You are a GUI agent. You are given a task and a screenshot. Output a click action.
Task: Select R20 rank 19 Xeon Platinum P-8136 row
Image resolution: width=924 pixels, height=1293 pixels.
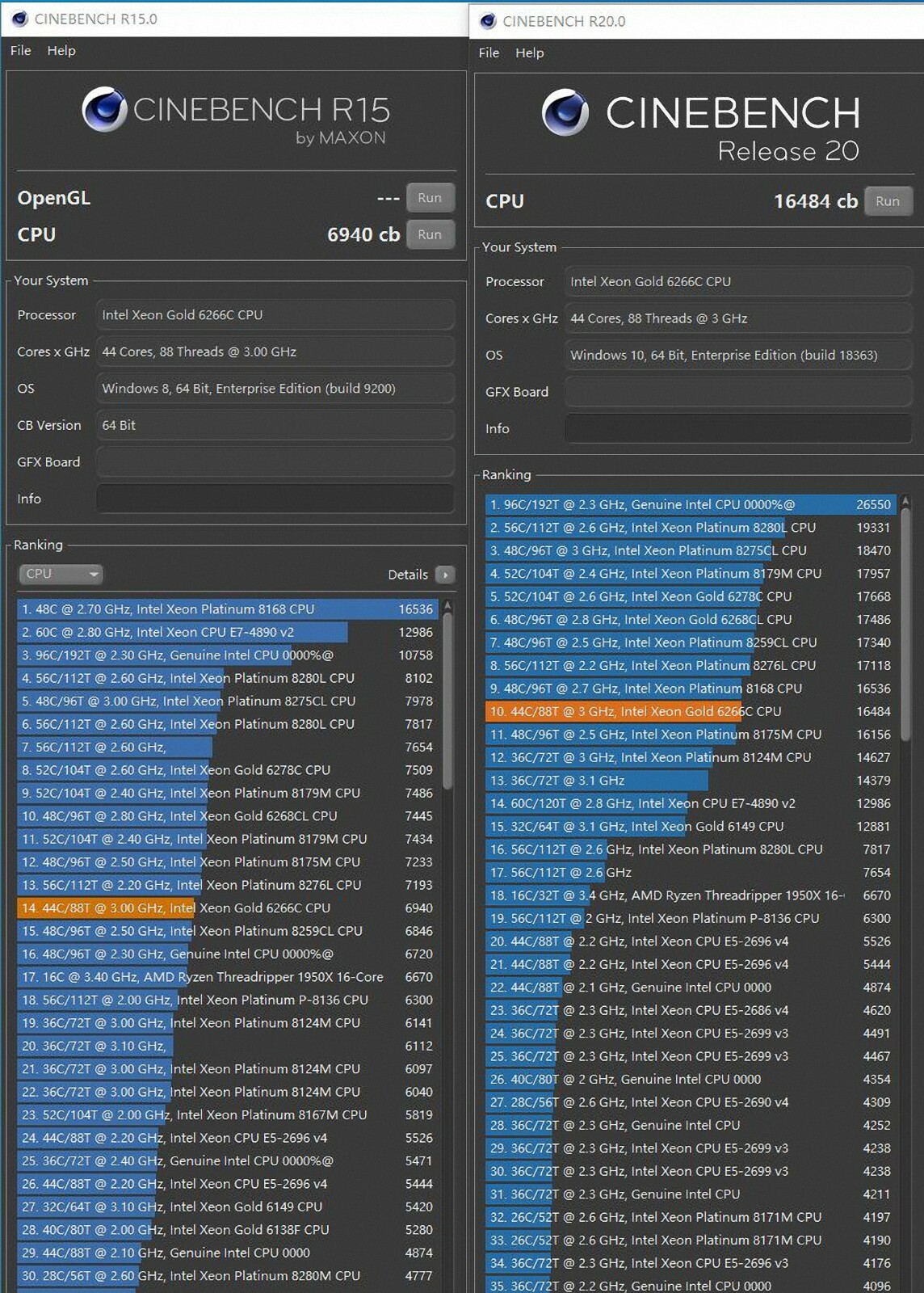[691, 919]
